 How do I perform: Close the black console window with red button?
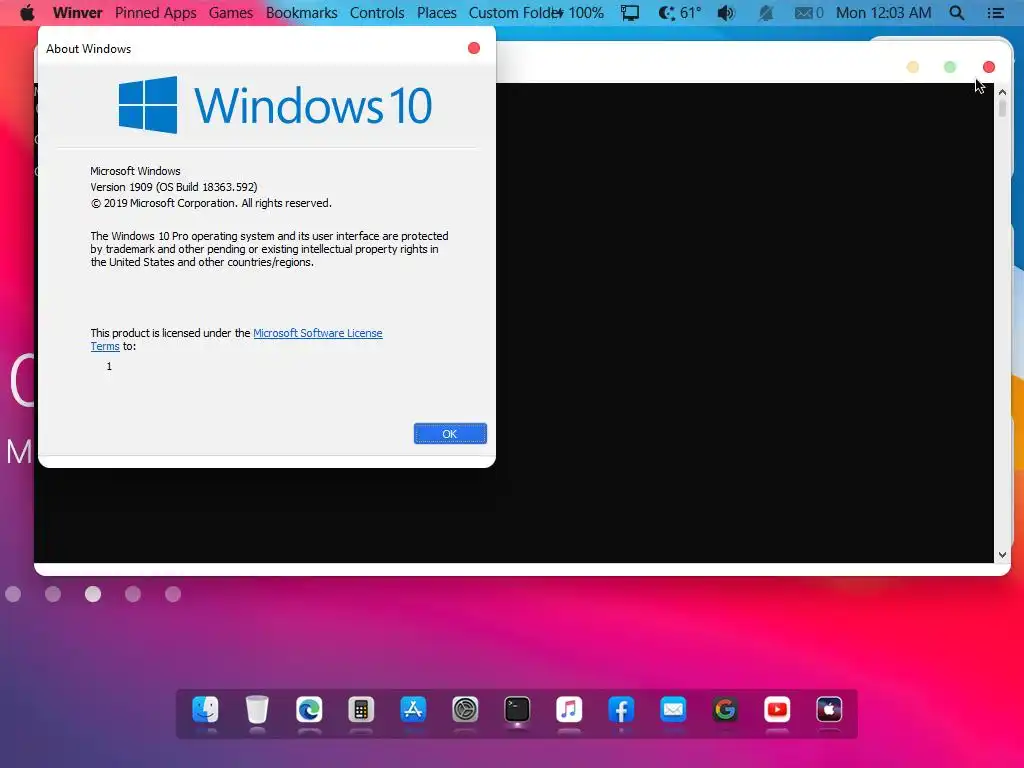(x=989, y=67)
